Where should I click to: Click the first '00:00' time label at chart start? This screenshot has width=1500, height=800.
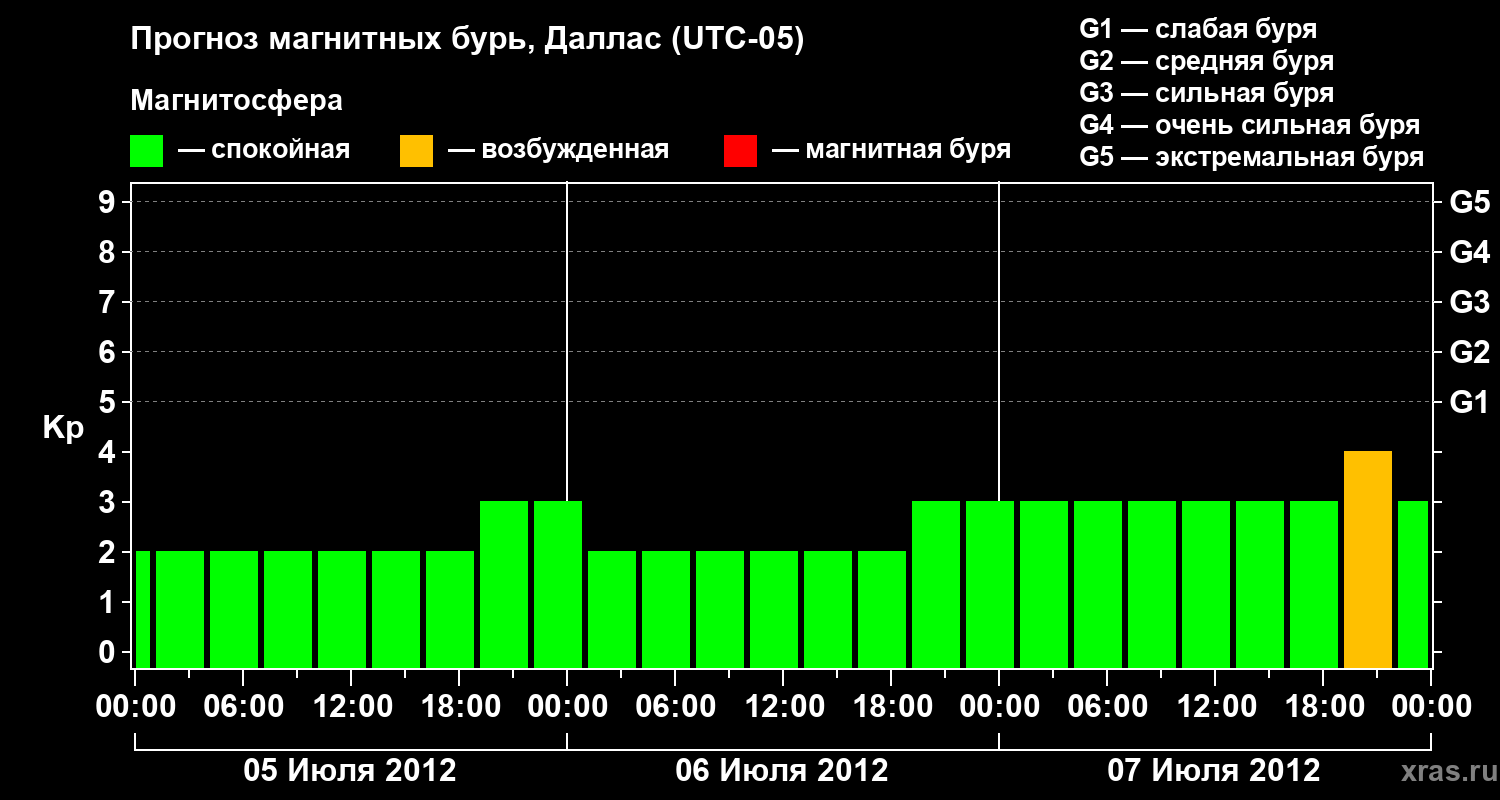(135, 706)
